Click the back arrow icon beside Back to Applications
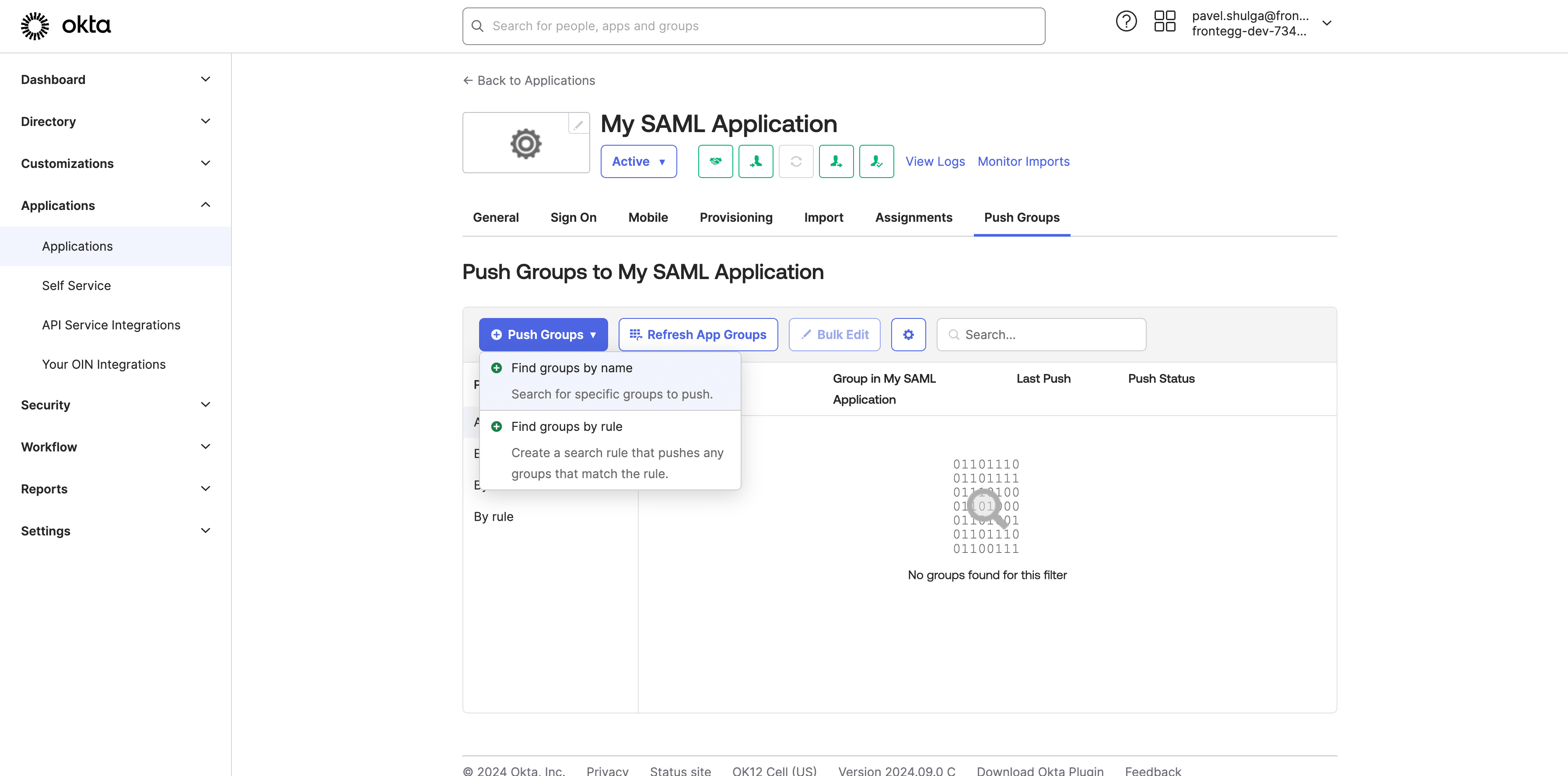The image size is (1568, 776). [468, 80]
